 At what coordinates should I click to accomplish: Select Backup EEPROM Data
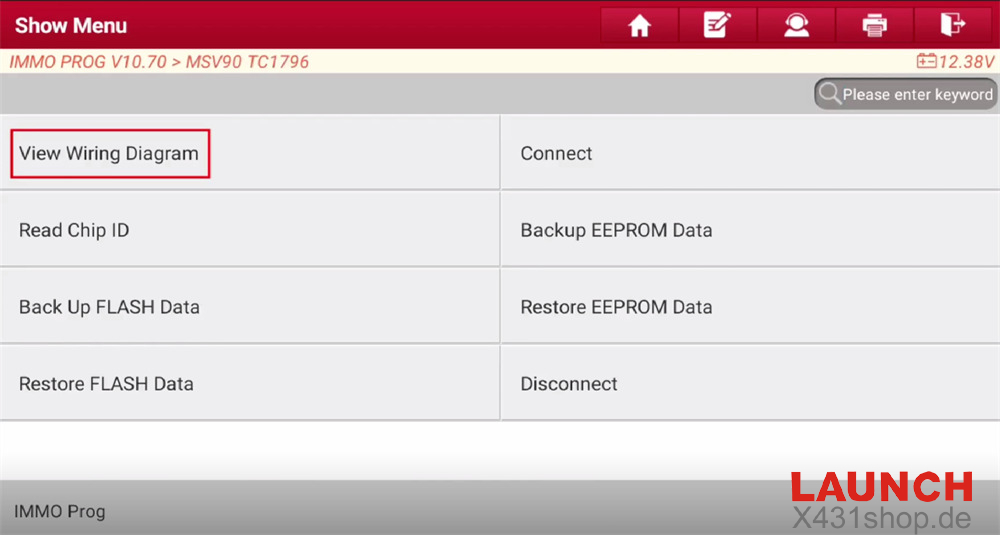pos(616,230)
